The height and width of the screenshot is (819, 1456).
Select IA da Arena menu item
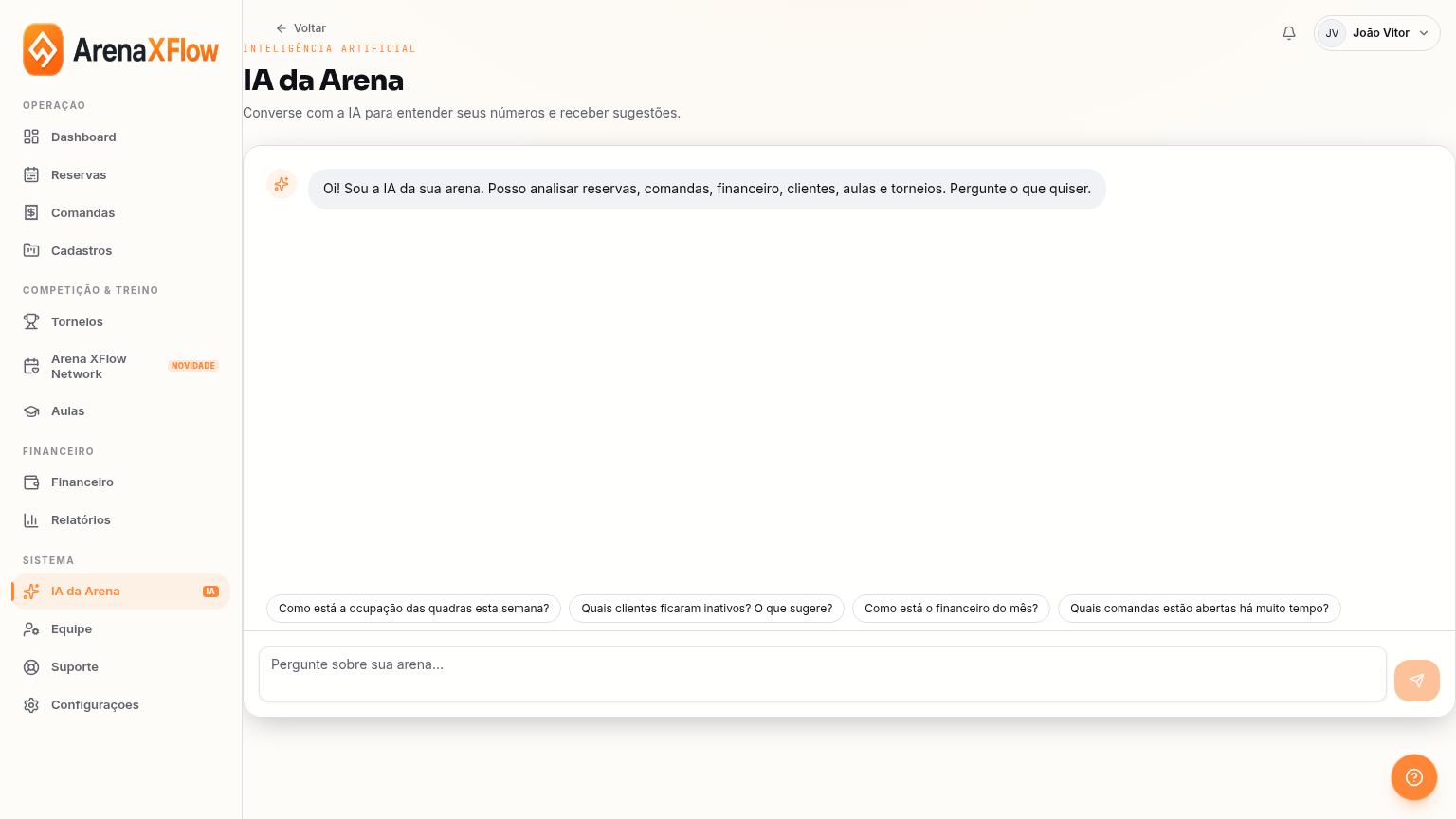120,591
